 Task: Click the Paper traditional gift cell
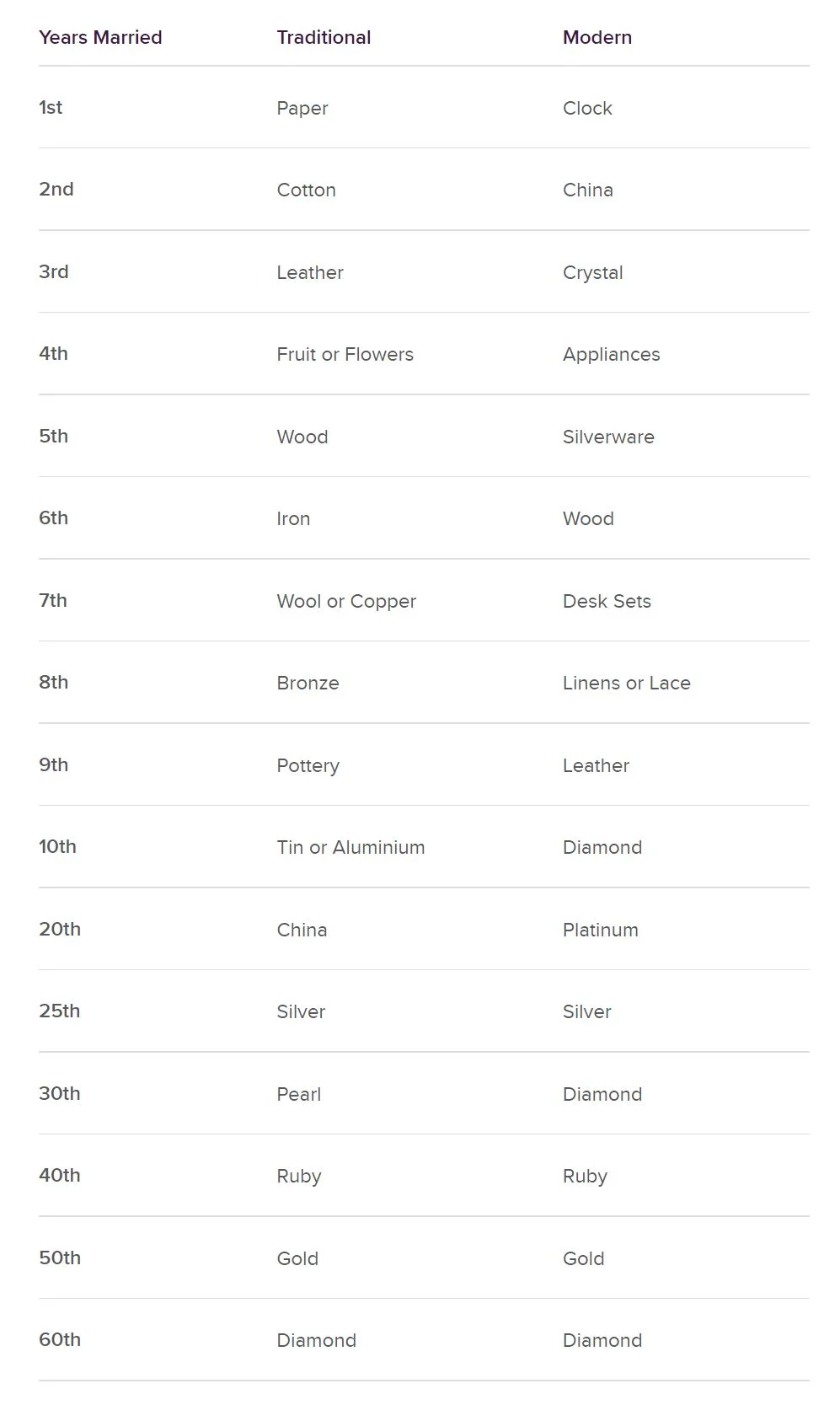[302, 109]
